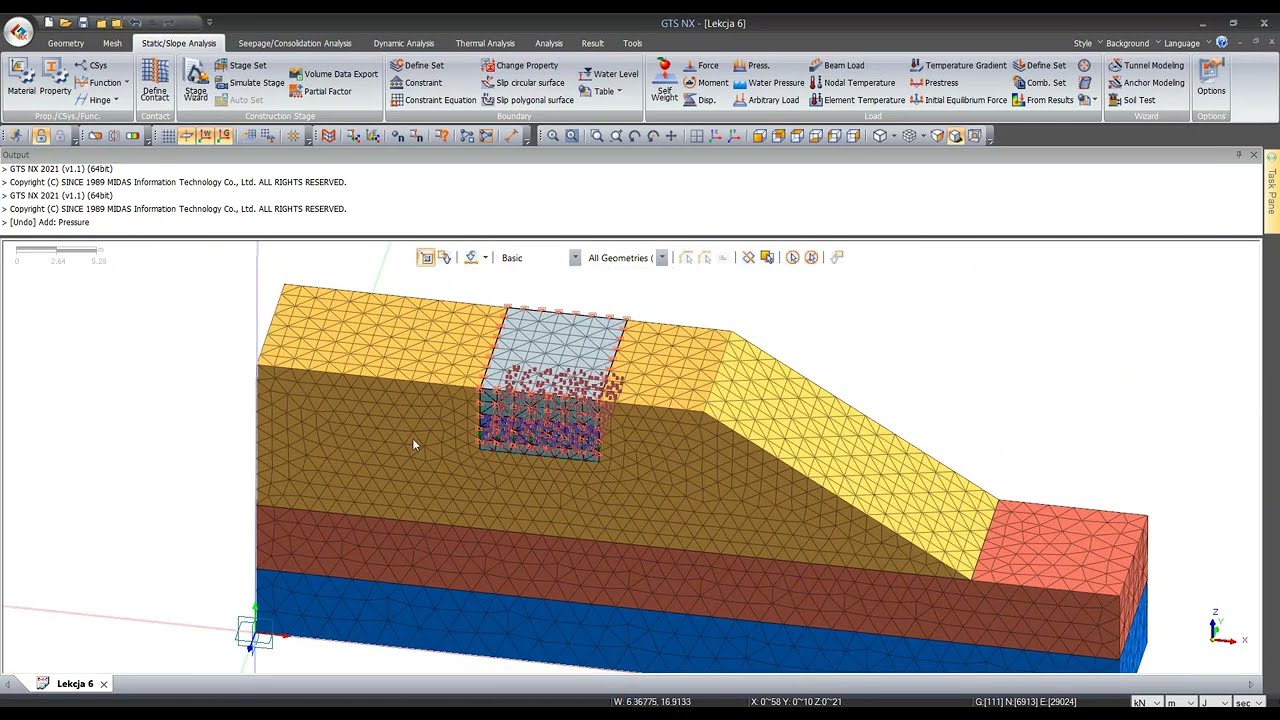Launch the Stage Wizard

[x=196, y=80]
